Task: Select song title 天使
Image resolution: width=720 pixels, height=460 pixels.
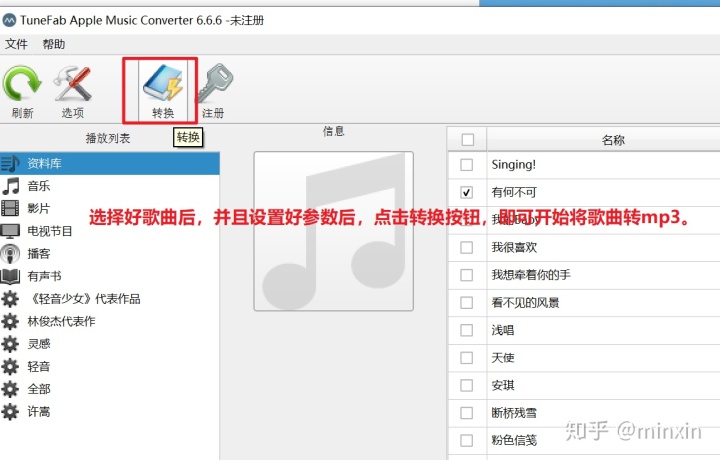Action: coord(503,358)
